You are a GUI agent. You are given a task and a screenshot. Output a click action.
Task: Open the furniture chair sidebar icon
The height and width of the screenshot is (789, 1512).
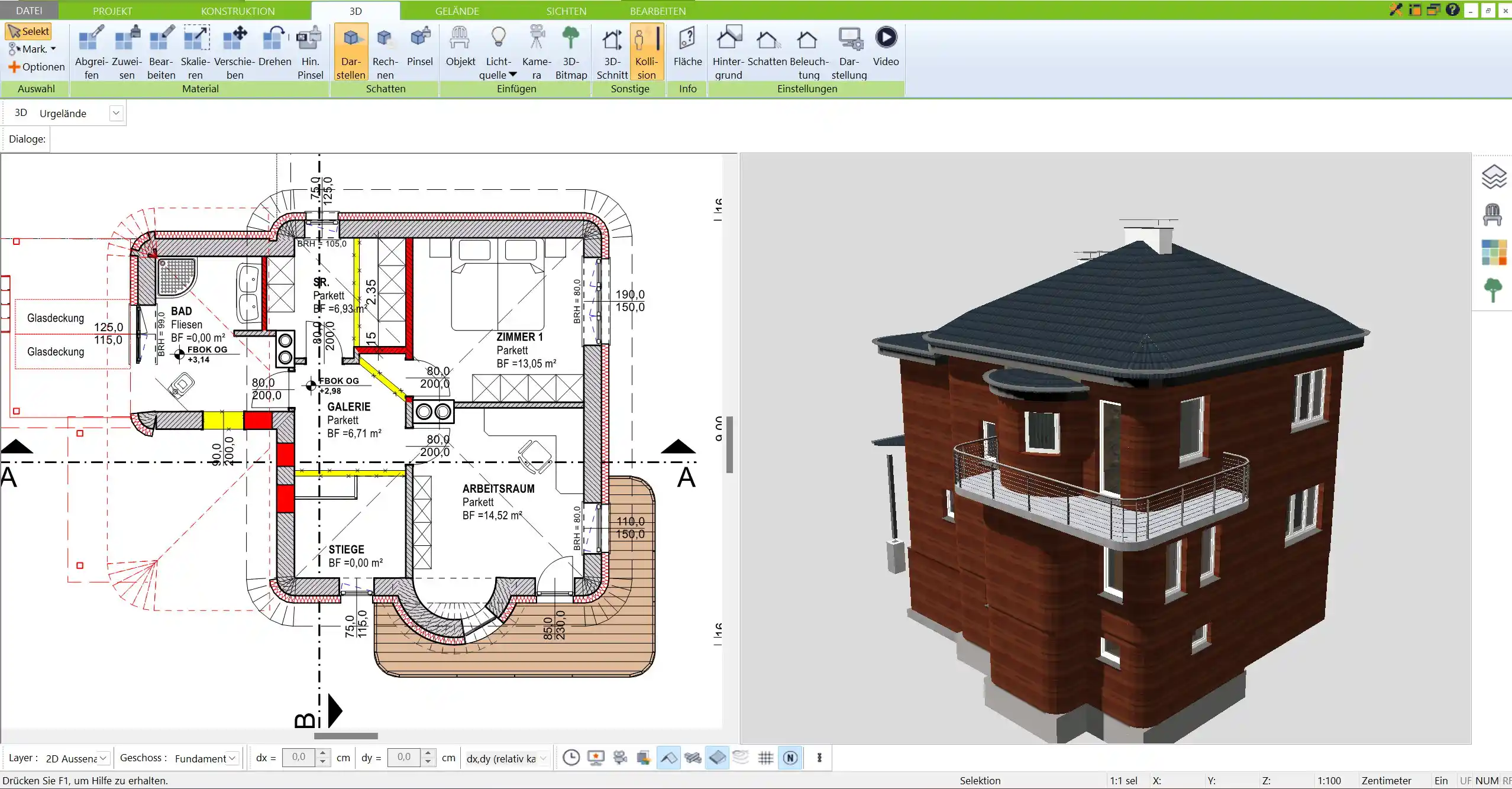[1492, 215]
